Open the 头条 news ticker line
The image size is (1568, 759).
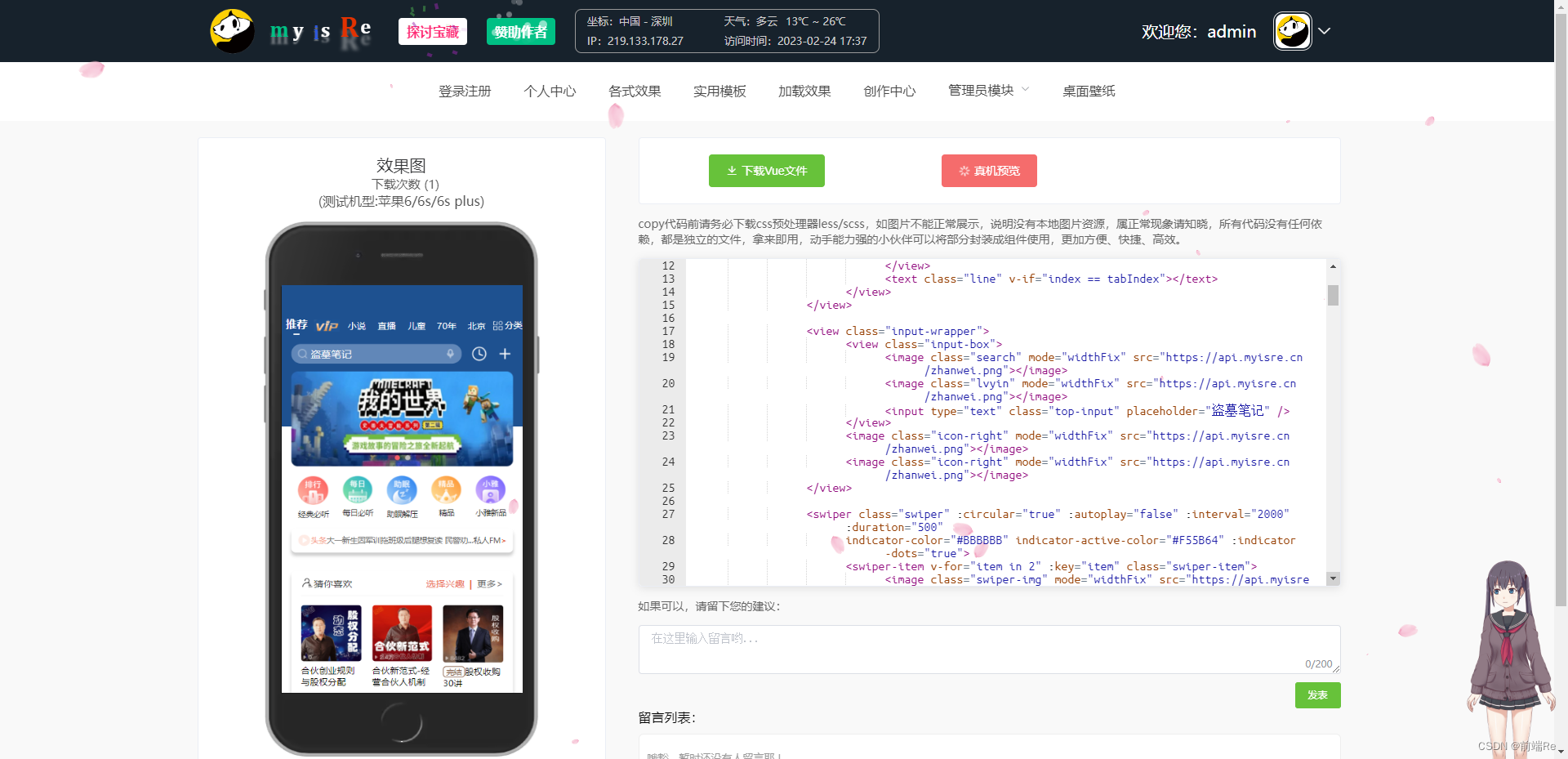[402, 540]
